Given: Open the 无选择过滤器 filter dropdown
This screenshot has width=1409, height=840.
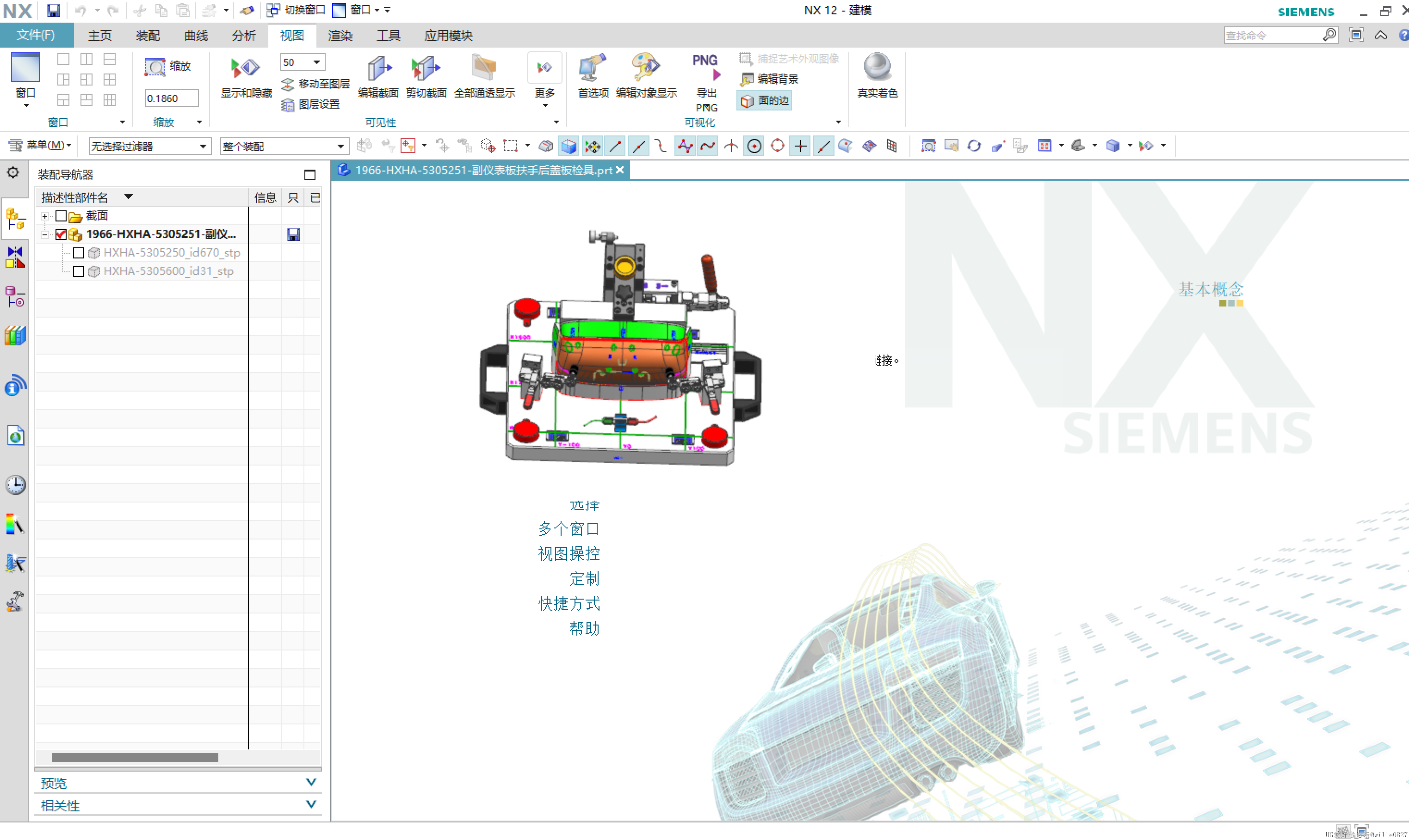Looking at the screenshot, I should (150, 146).
